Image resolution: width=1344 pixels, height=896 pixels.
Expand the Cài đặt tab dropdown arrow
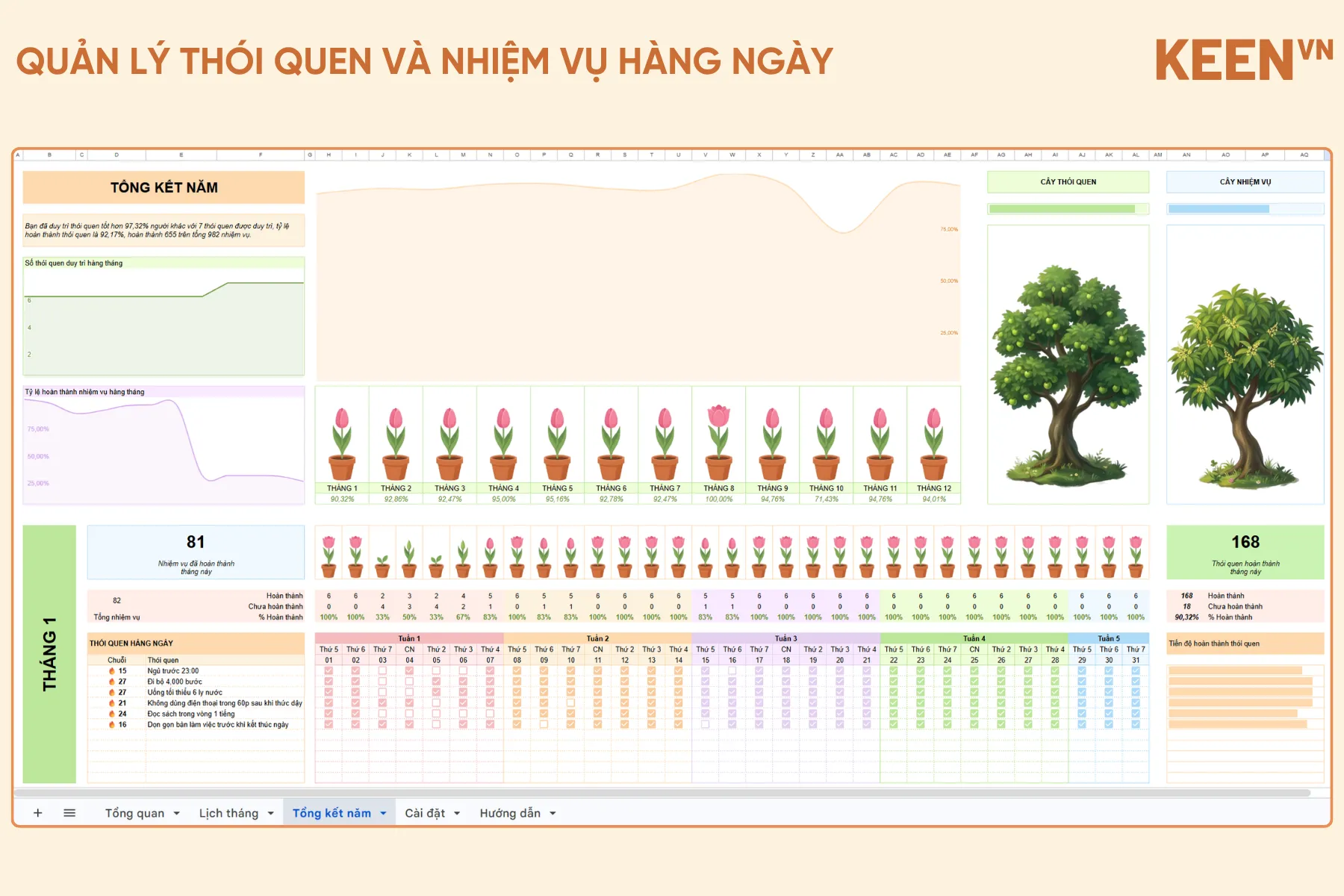click(x=456, y=814)
